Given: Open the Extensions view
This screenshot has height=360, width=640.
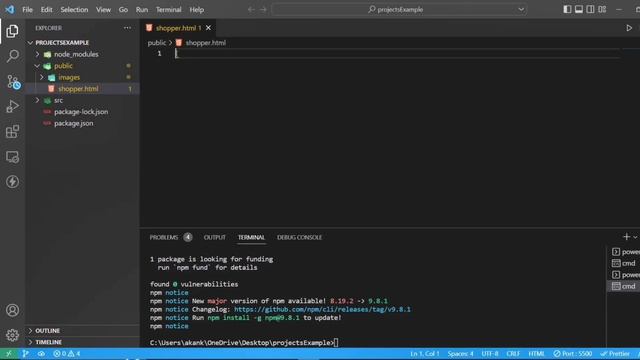Looking at the screenshot, I should 12,131.
